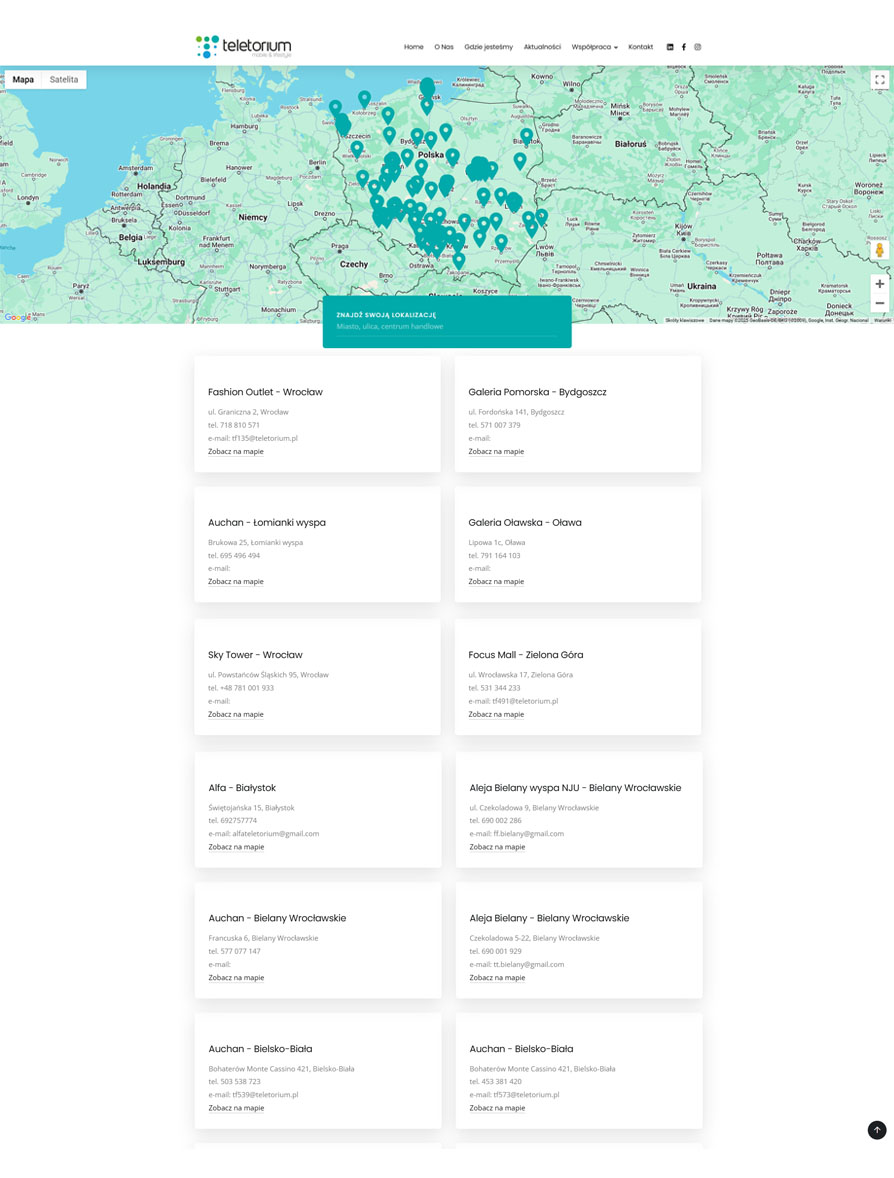
Task: Click Zobacz na mapie for Focus Mall Zielona Góra
Action: pyautogui.click(x=496, y=714)
